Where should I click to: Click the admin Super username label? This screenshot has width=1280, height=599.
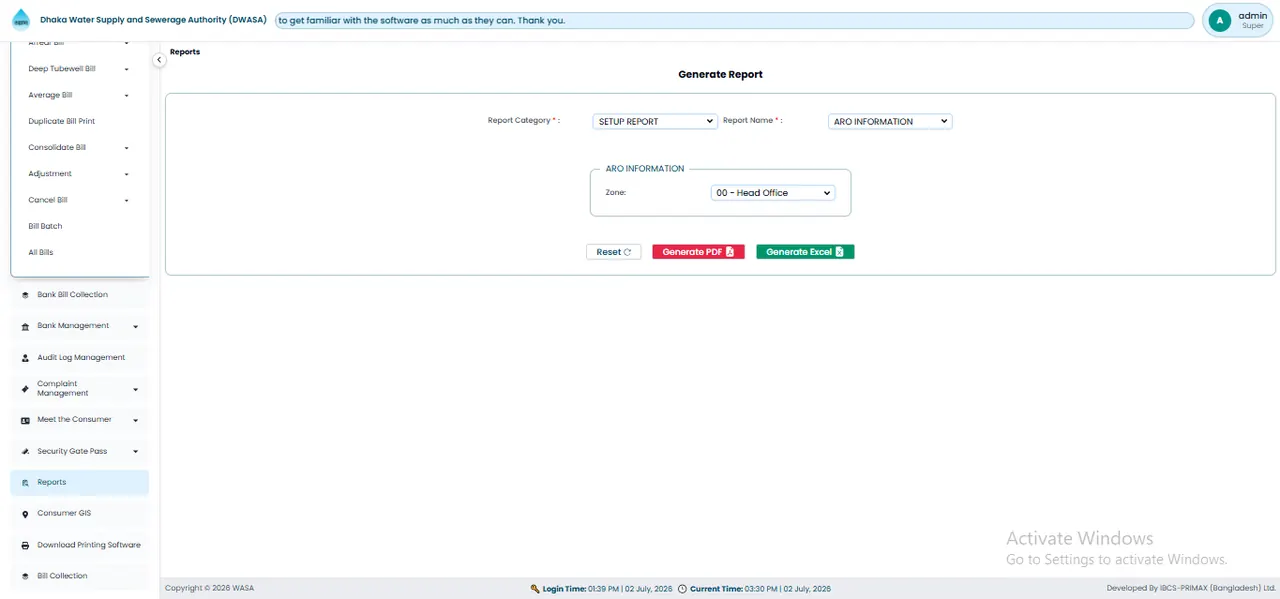pos(1252,20)
